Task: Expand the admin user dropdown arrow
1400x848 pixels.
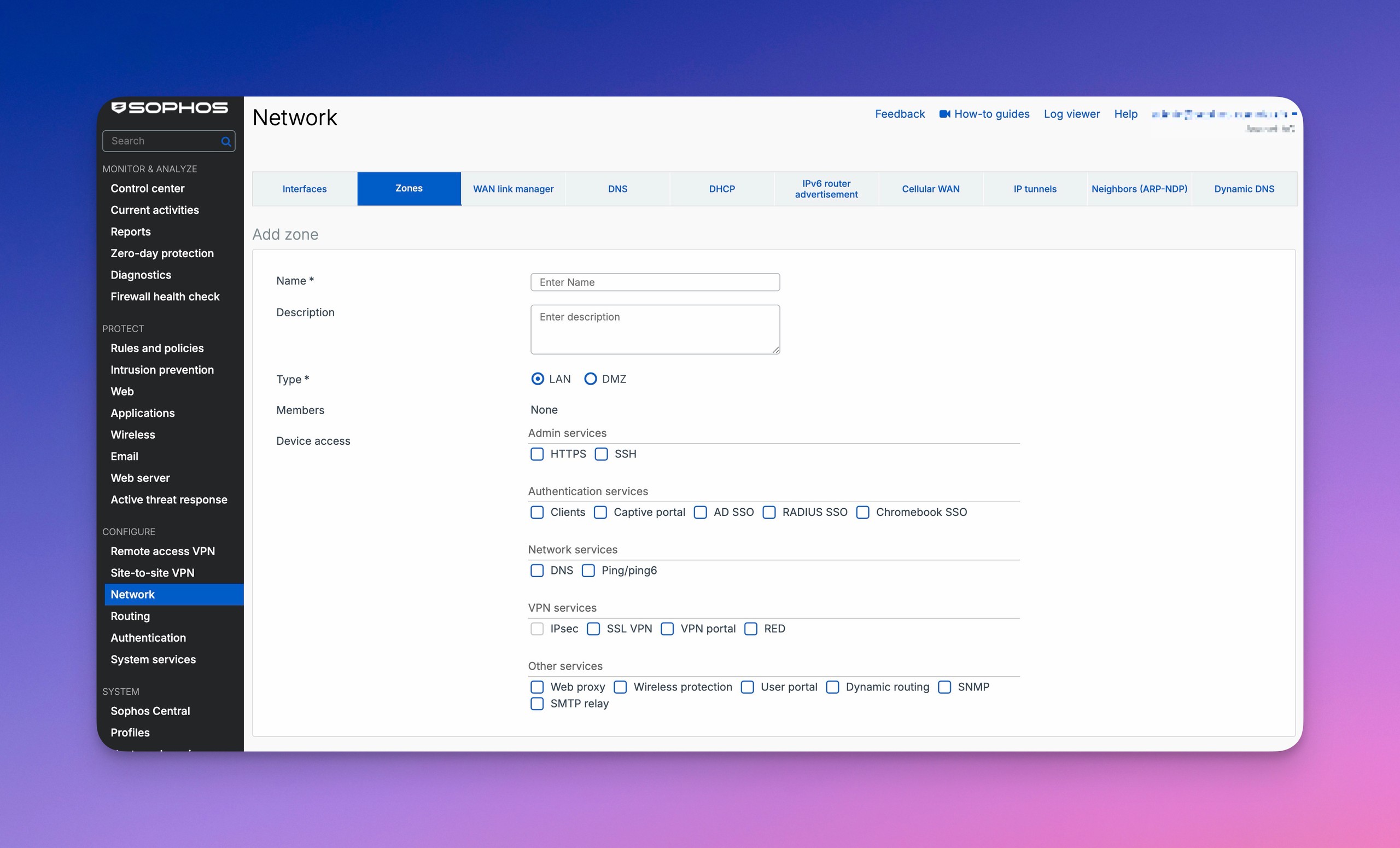Action: click(1294, 114)
